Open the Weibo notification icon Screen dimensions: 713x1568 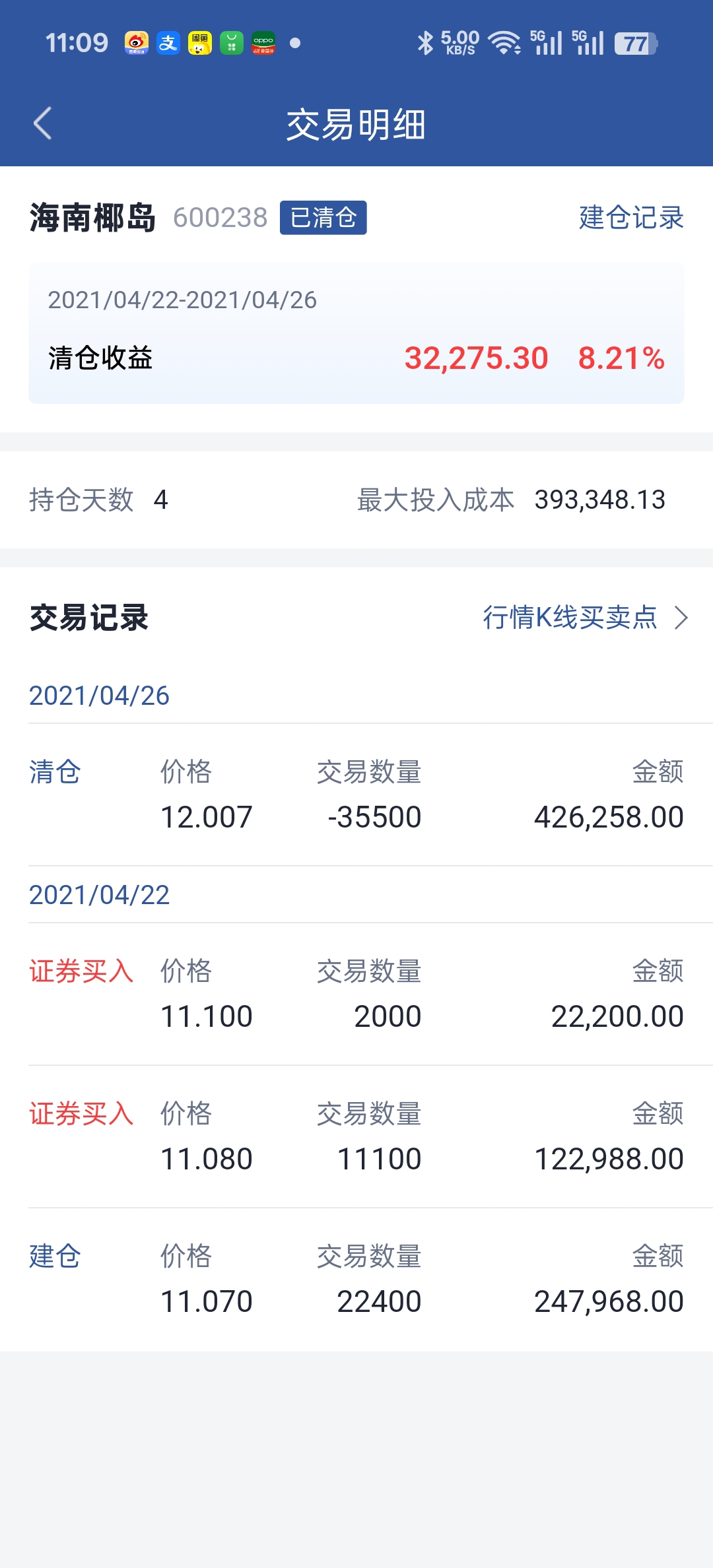[x=137, y=44]
